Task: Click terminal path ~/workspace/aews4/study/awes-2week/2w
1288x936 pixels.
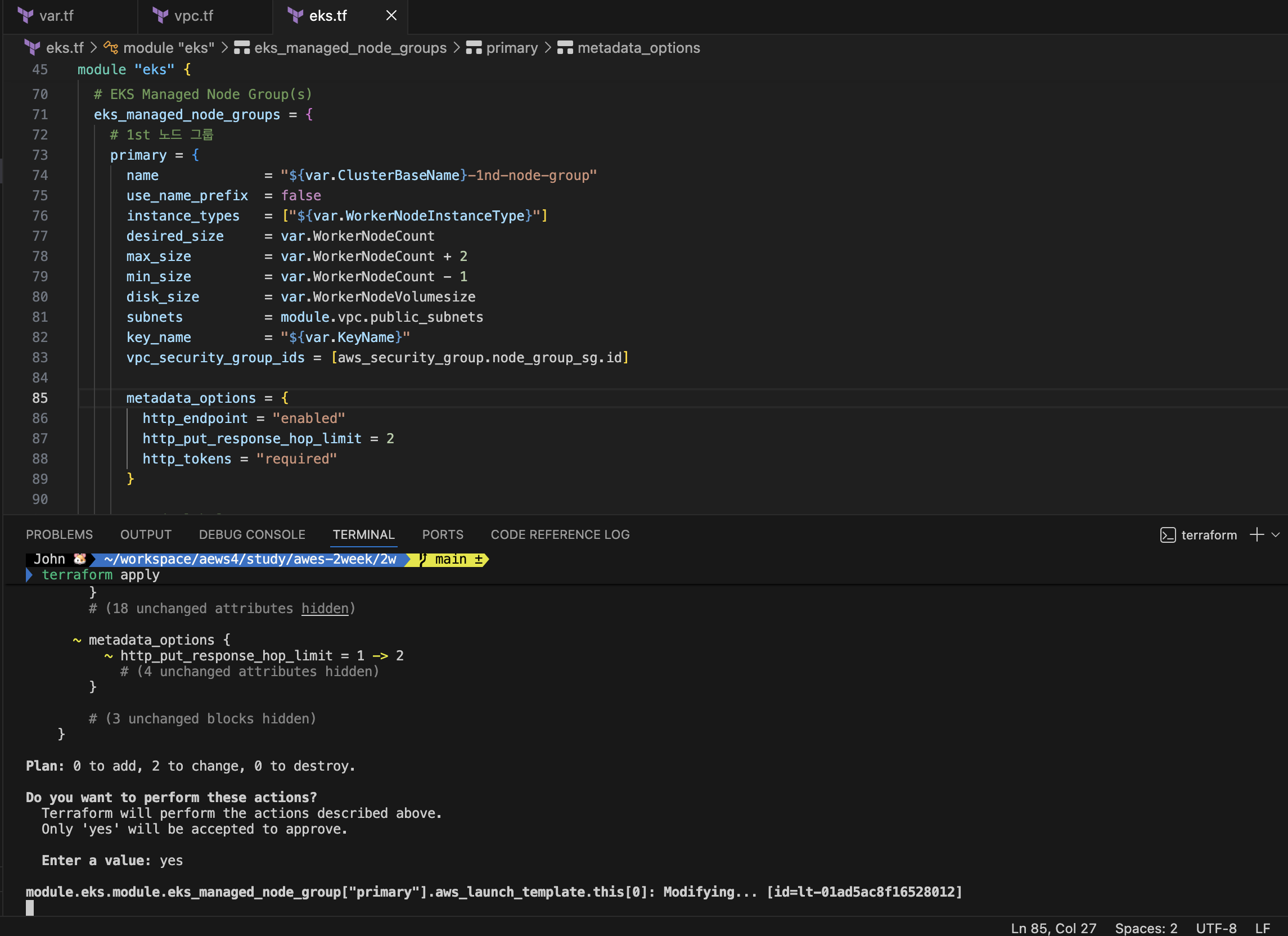Action: click(x=250, y=560)
